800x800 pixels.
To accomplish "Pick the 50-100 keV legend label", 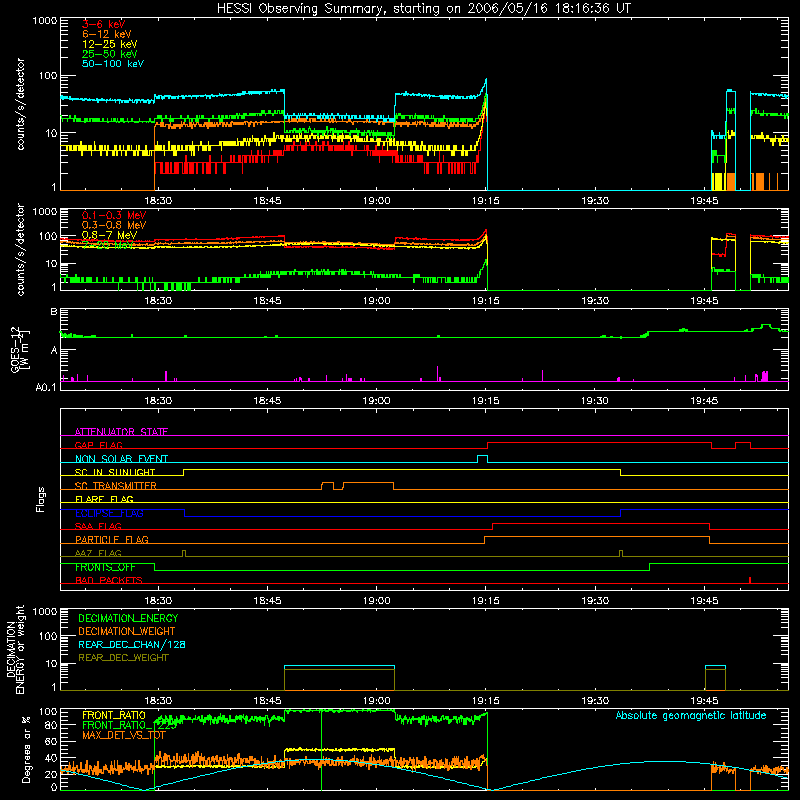I will click(113, 64).
